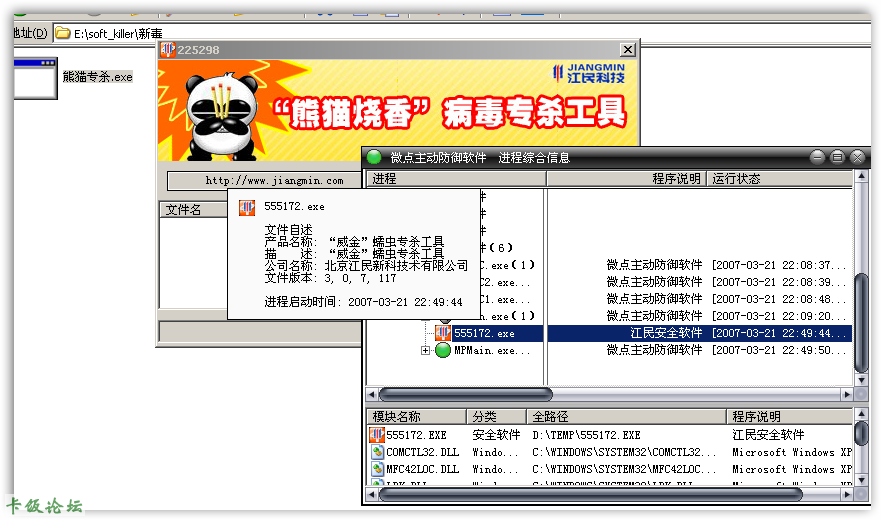Click the address bar path field
Image resolution: width=882 pixels, height=521 pixels.
point(461,33)
